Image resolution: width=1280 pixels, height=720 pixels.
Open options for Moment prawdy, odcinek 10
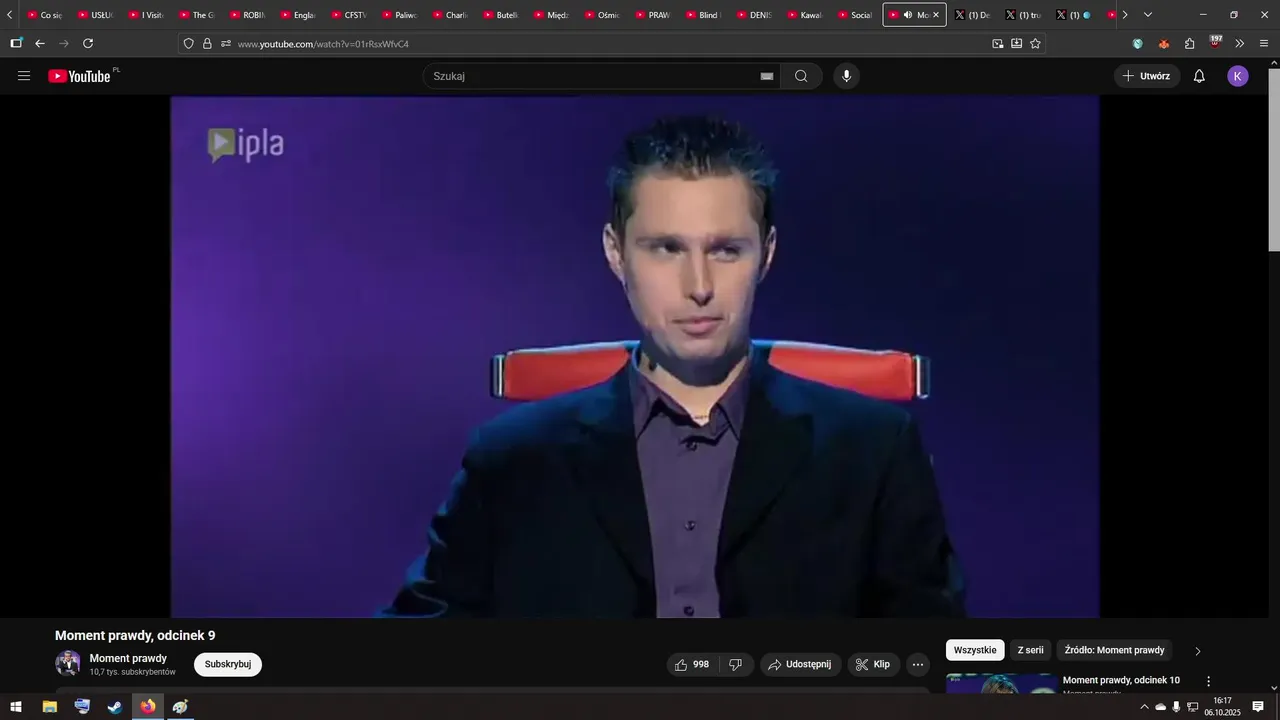click(1208, 681)
